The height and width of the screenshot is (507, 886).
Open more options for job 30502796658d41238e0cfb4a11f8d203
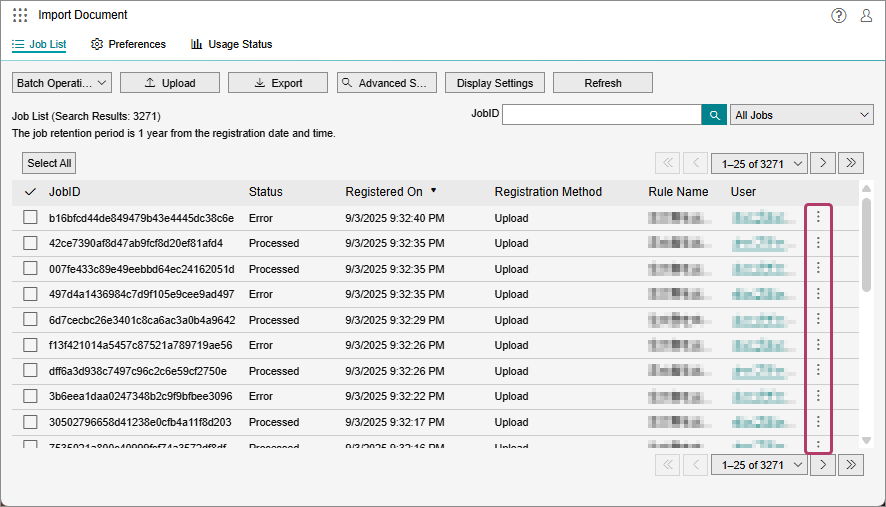pos(818,421)
